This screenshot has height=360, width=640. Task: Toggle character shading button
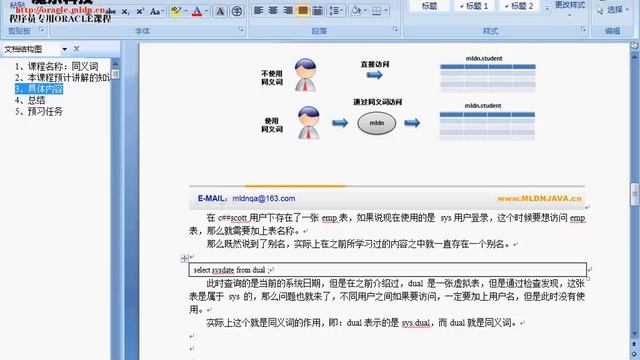pos(220,11)
